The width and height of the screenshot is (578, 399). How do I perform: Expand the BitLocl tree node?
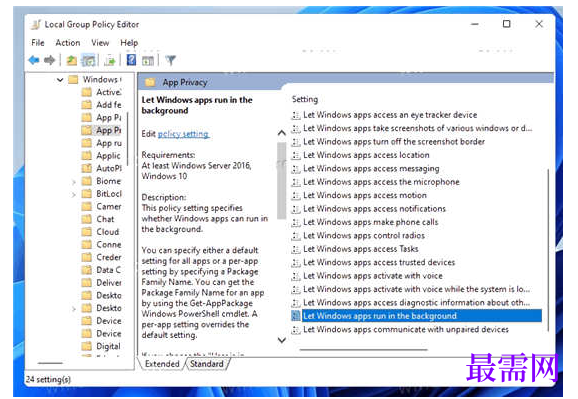(74, 194)
